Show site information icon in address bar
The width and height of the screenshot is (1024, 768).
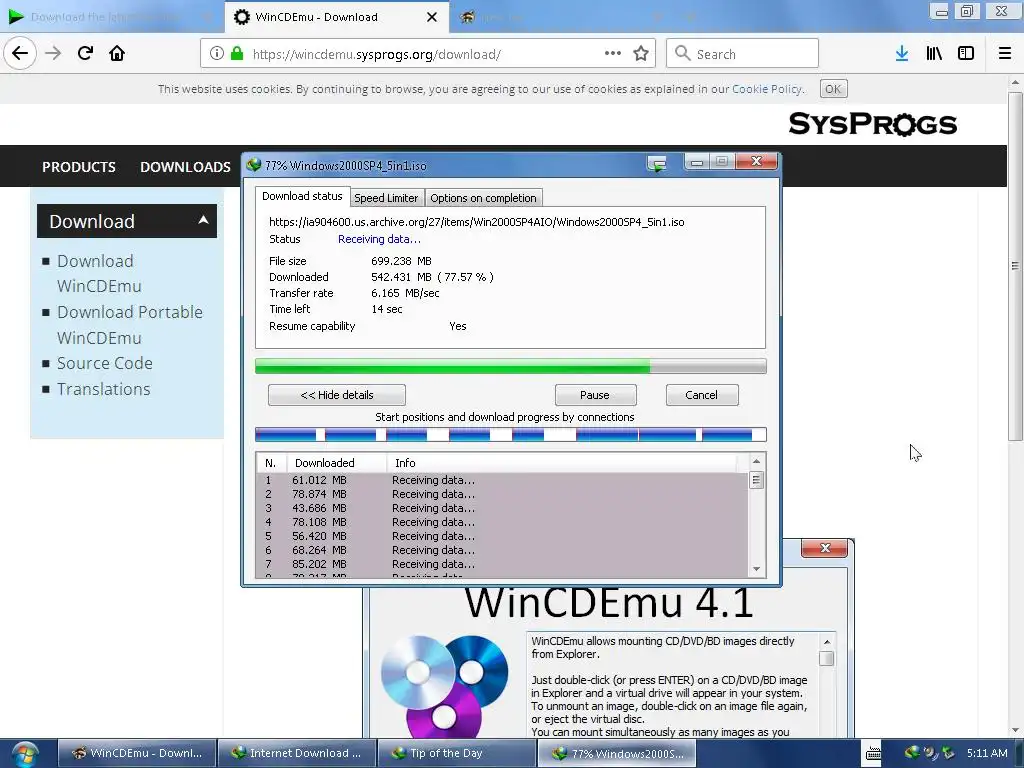point(217,54)
